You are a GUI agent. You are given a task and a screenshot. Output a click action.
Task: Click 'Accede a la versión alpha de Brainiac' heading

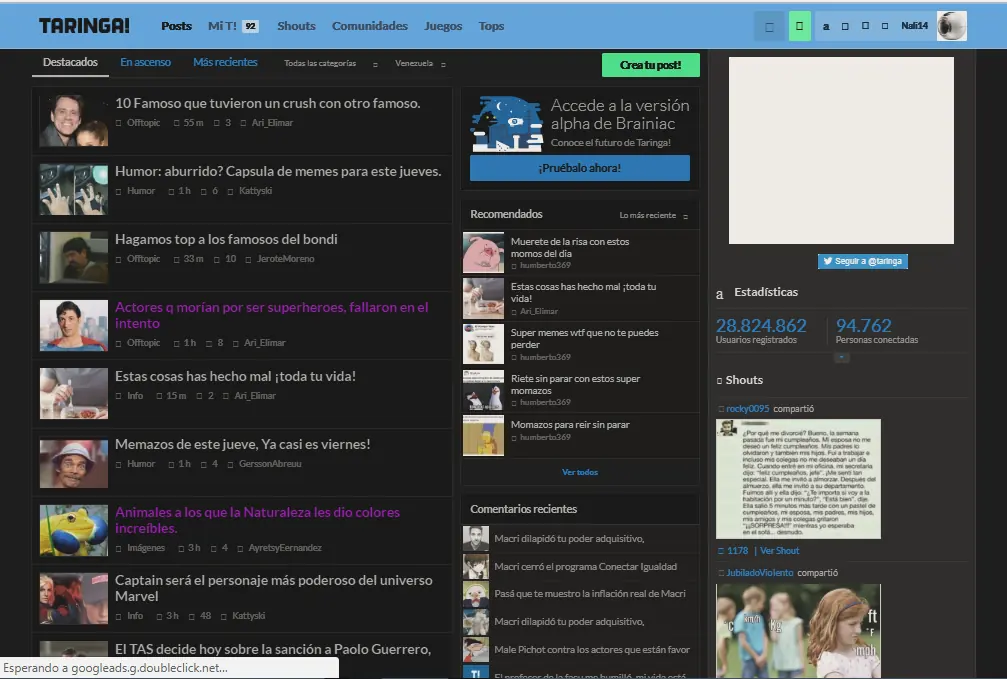tap(620, 114)
